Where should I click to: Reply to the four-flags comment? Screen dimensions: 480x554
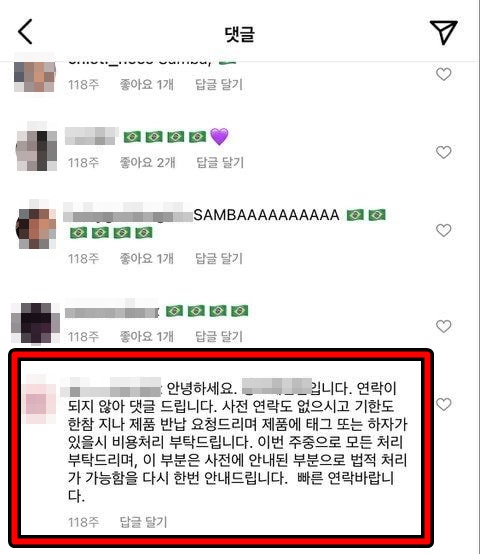(x=219, y=336)
